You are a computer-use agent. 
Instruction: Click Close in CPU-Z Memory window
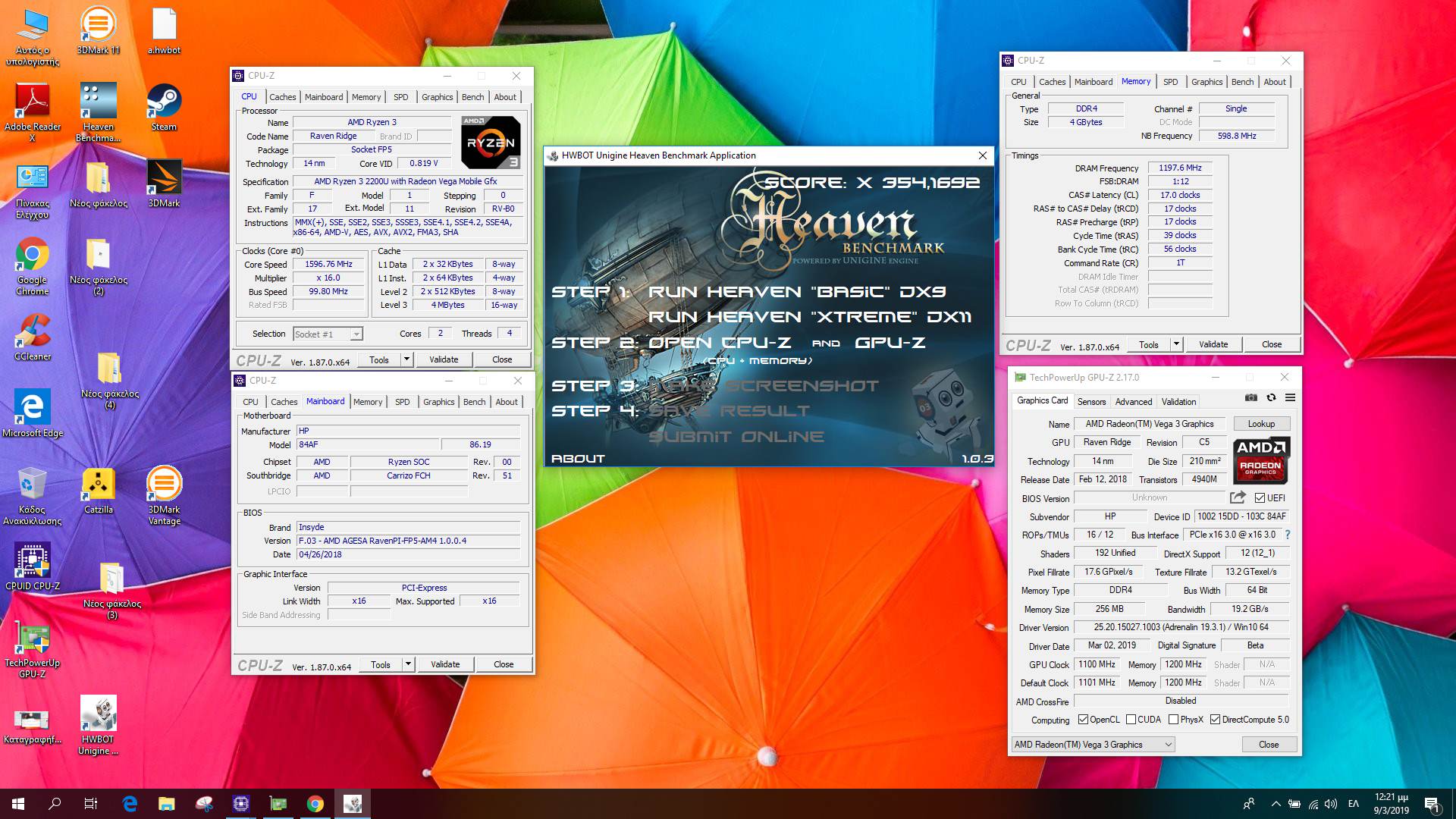pos(1272,344)
